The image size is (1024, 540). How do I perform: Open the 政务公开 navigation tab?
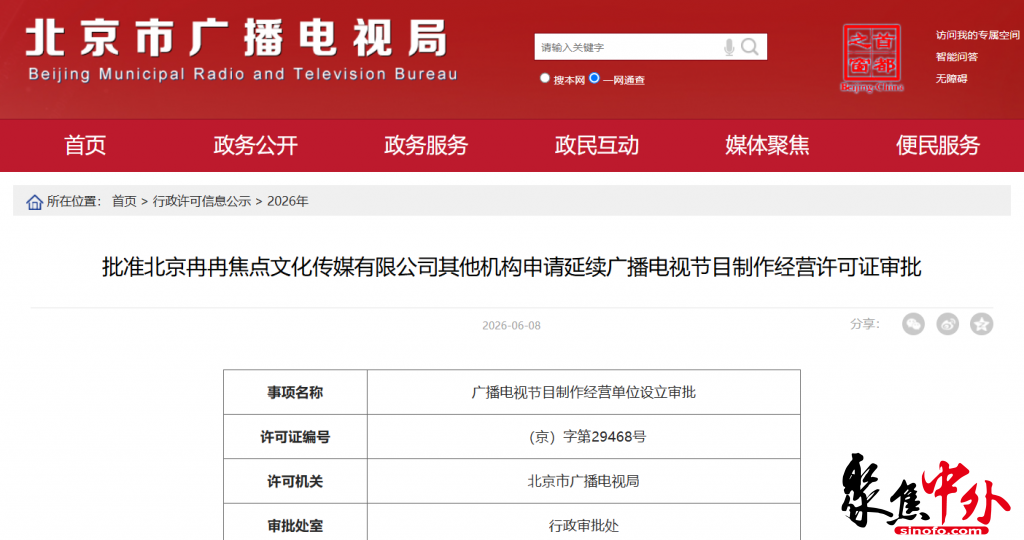tap(255, 146)
